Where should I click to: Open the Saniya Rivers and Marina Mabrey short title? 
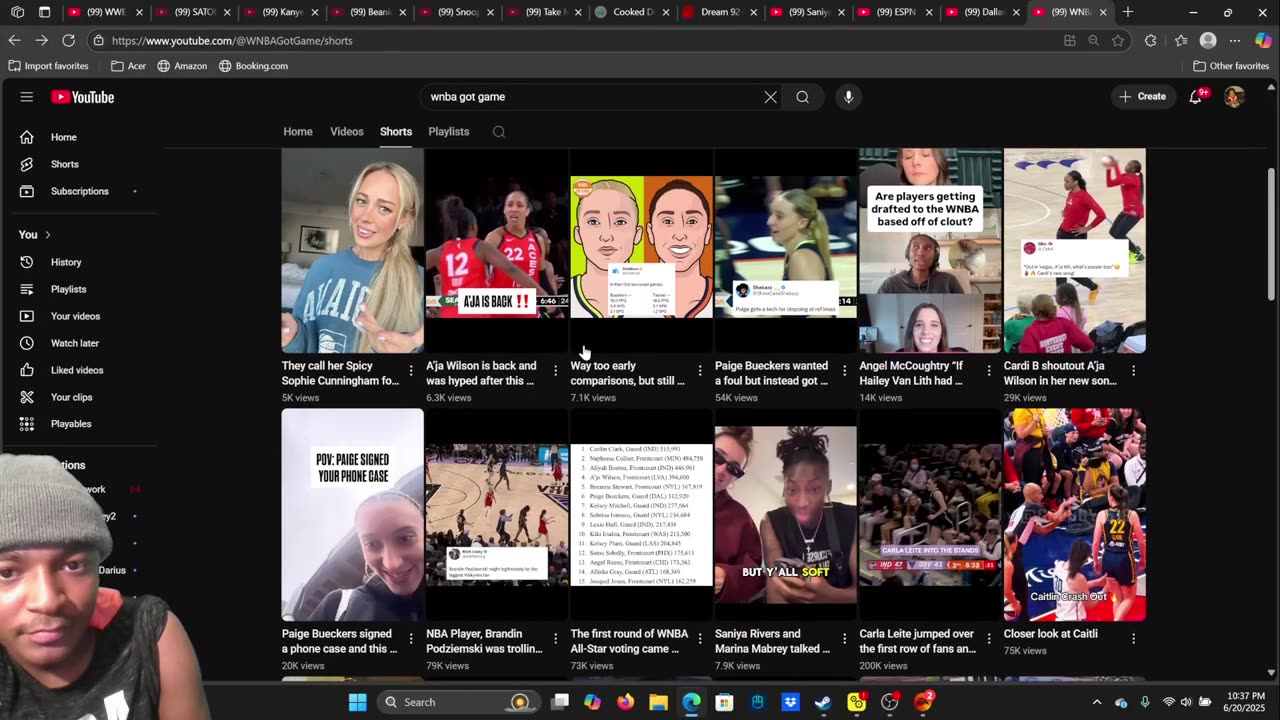pyautogui.click(x=772, y=641)
